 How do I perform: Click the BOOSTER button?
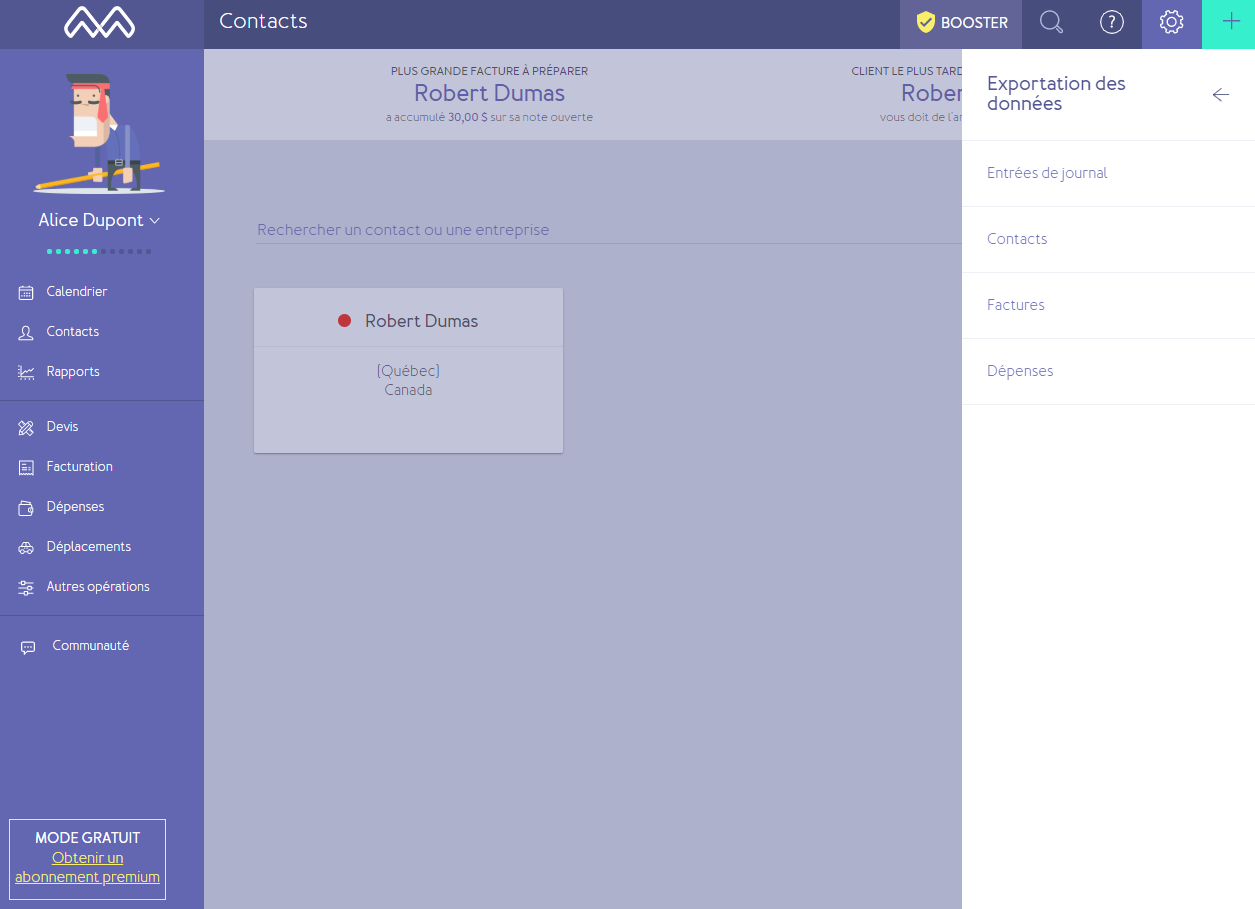tap(961, 23)
